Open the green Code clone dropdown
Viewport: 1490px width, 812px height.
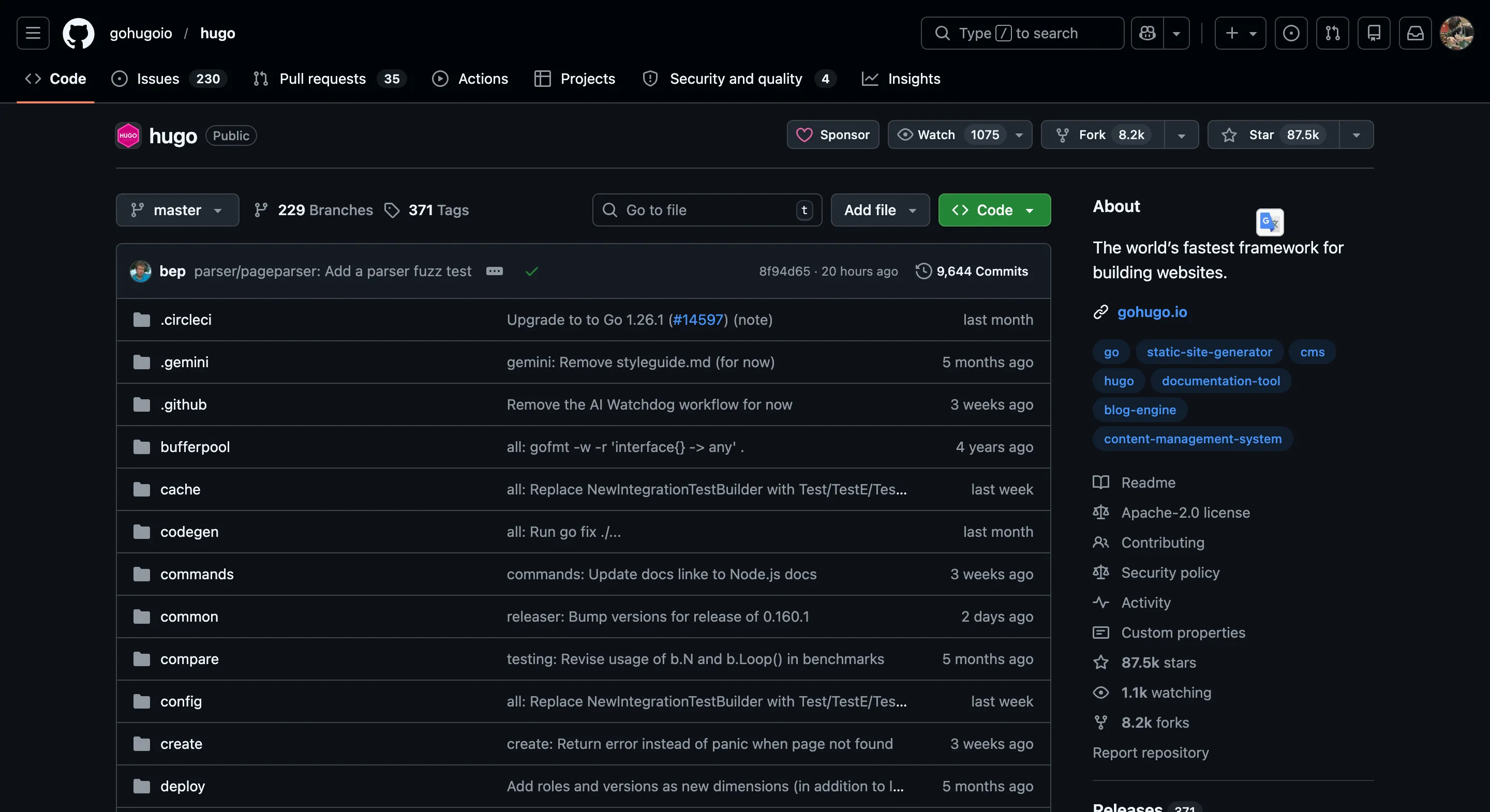point(994,210)
